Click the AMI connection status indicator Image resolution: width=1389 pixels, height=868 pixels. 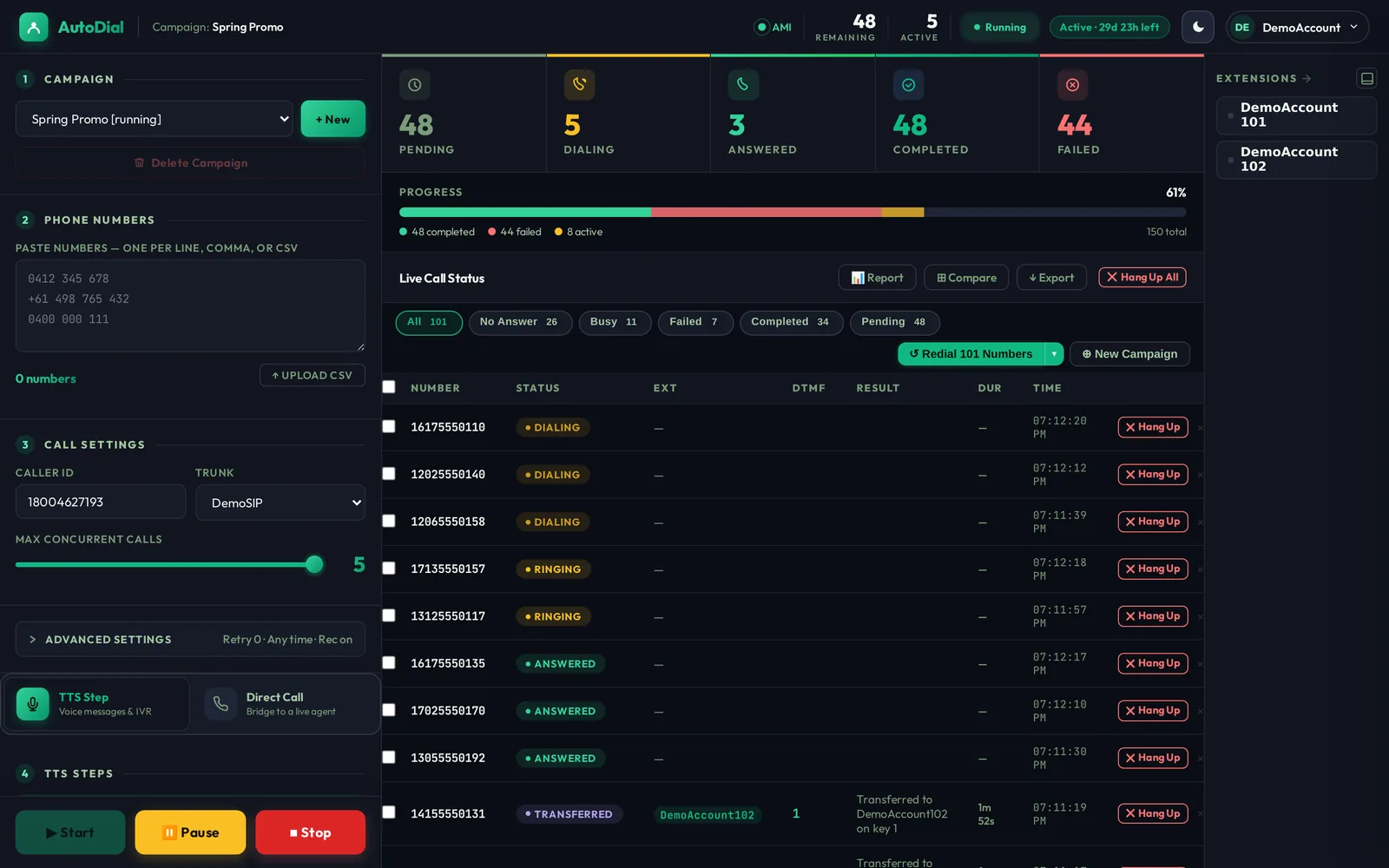coord(773,27)
